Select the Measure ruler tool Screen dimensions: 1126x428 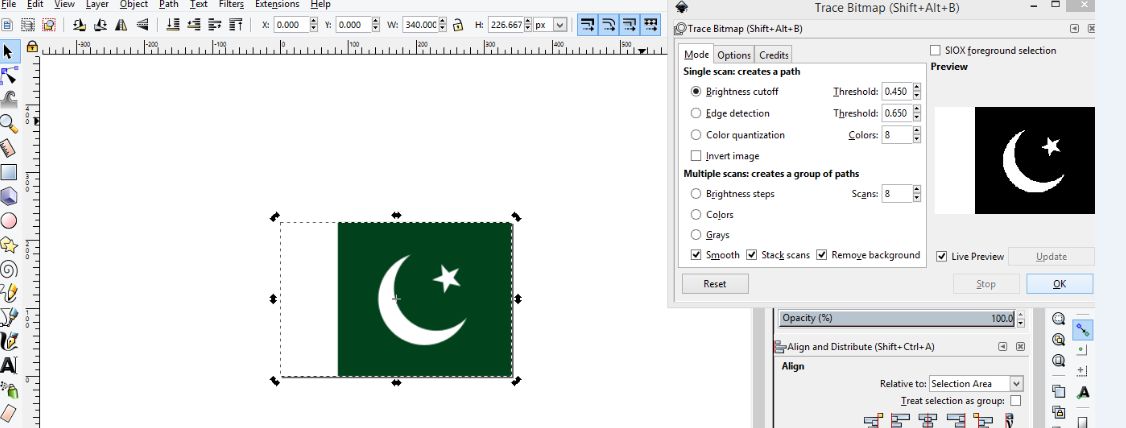[8, 148]
